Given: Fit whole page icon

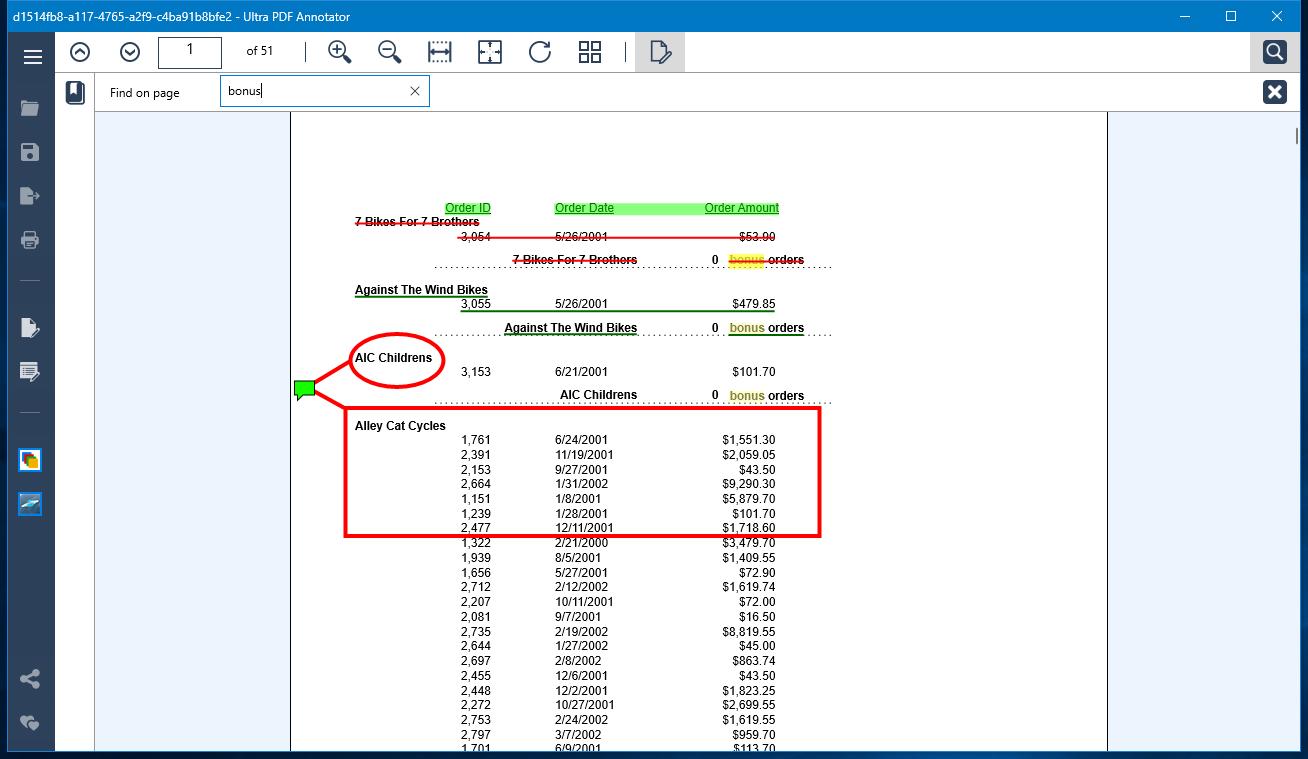Looking at the screenshot, I should pyautogui.click(x=490, y=52).
